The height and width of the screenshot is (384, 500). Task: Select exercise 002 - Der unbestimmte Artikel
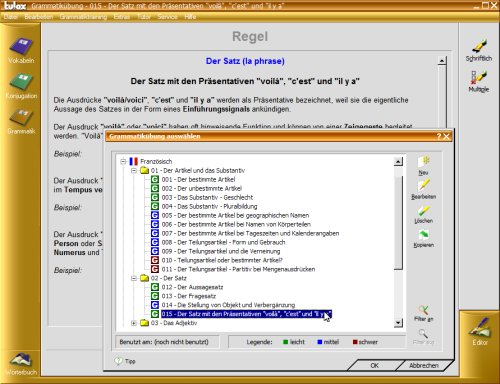202,188
